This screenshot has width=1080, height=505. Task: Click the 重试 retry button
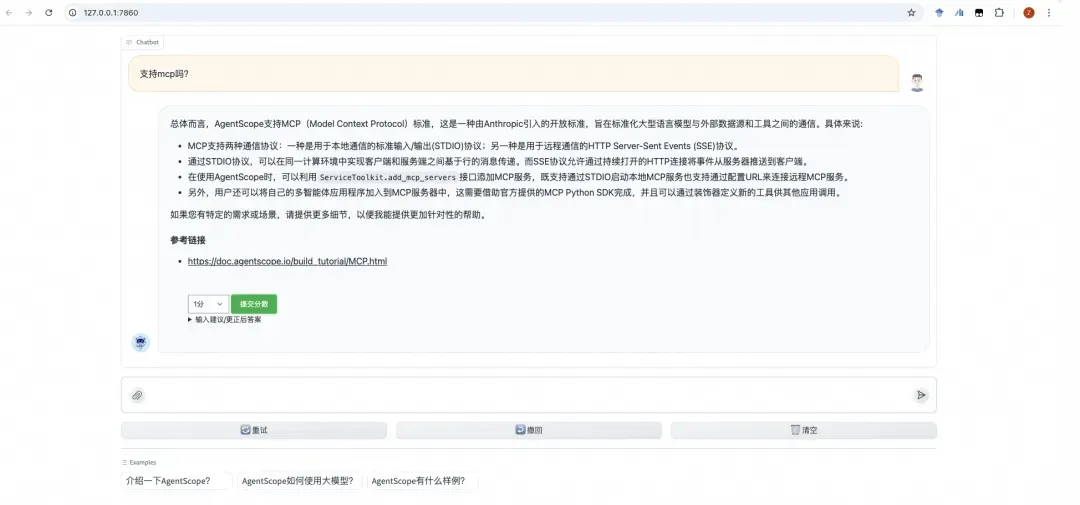tap(253, 430)
